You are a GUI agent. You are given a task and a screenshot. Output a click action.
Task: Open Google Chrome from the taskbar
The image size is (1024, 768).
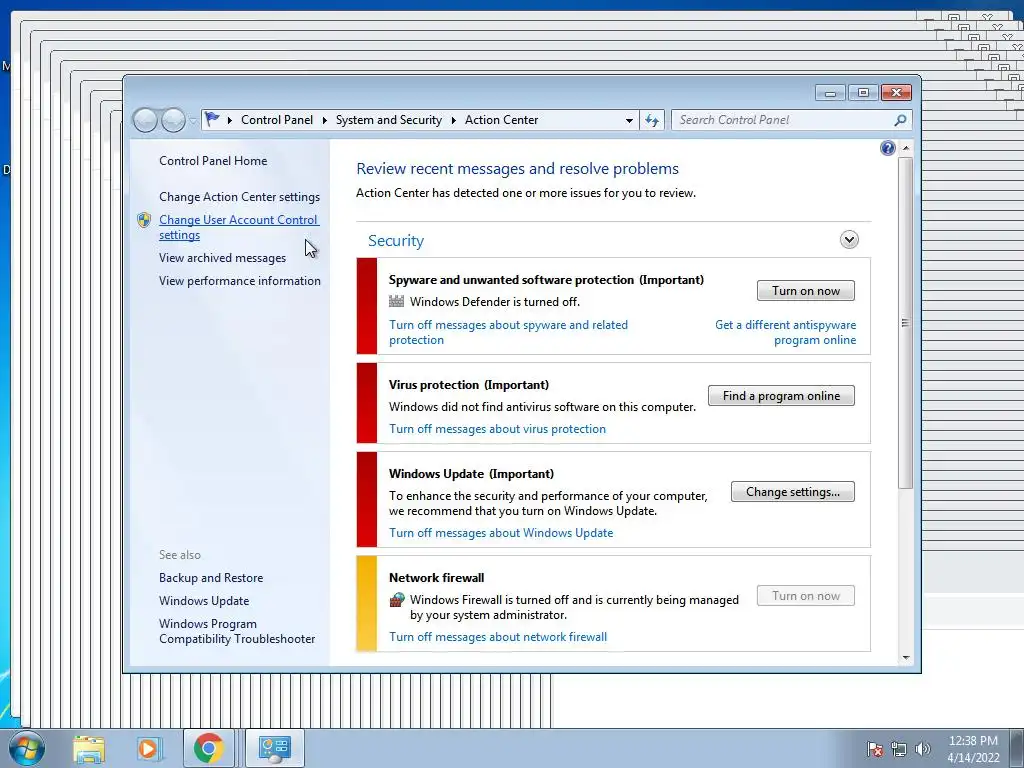pyautogui.click(x=208, y=748)
